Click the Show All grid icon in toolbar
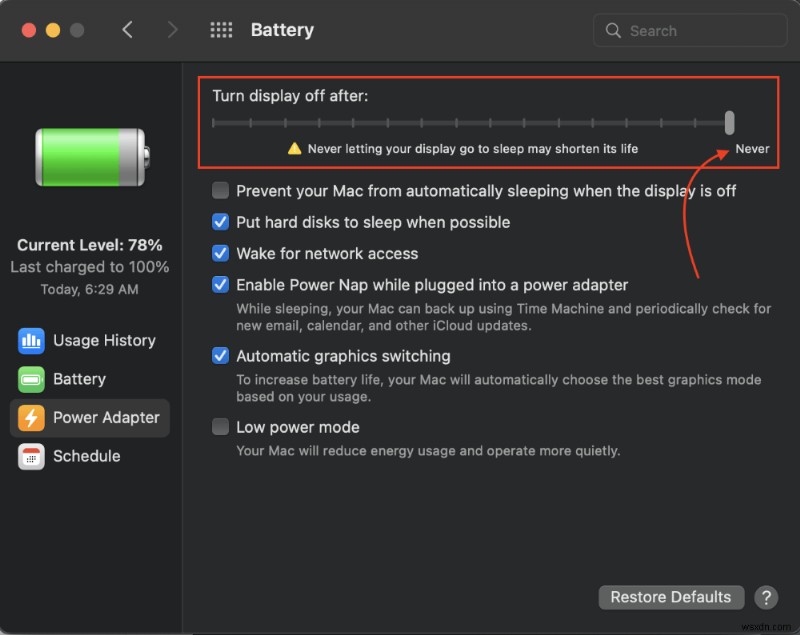This screenshot has width=800, height=635. point(220,30)
